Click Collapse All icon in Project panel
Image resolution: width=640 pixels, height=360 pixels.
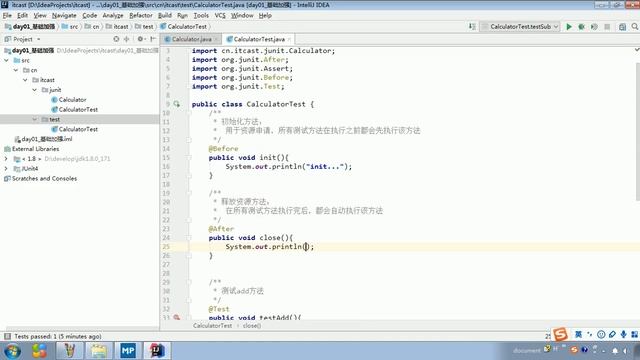point(127,39)
